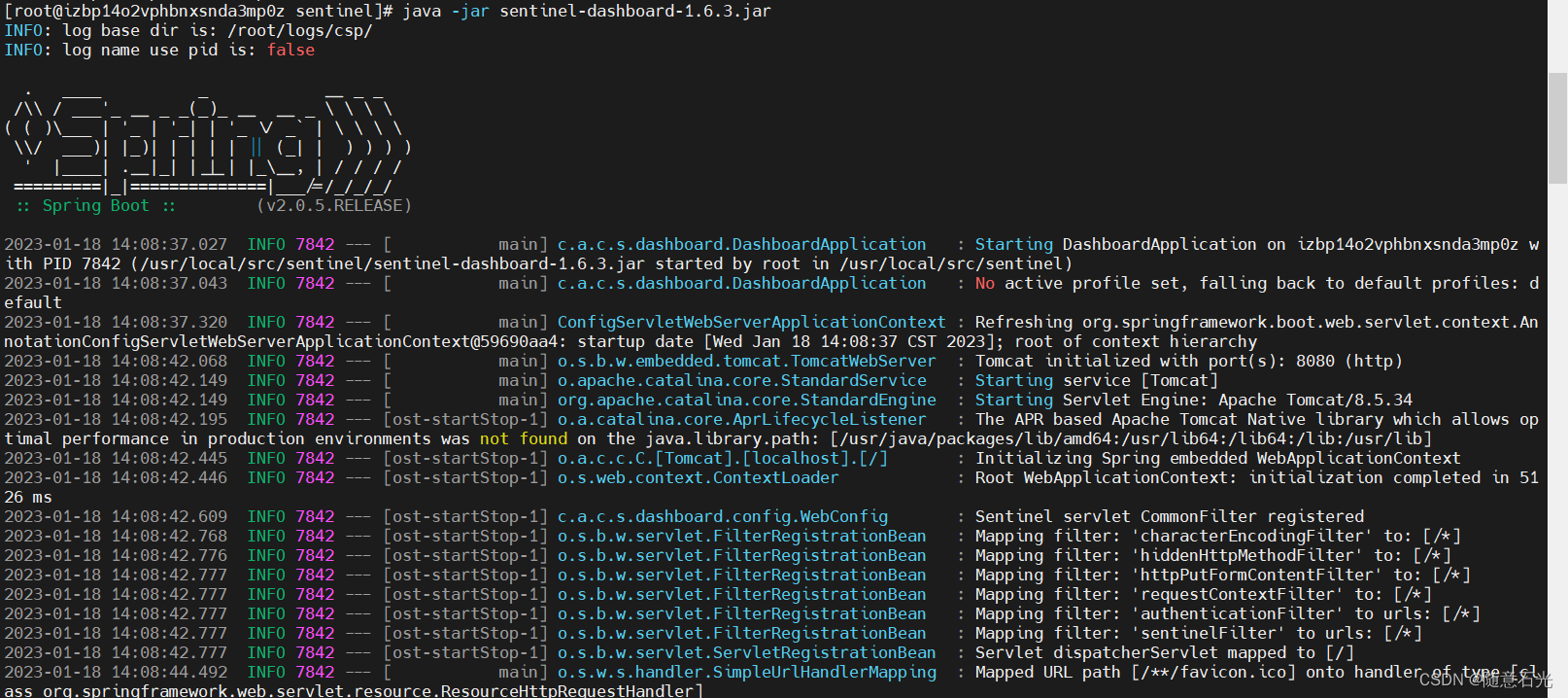Click 'Starting service [Tomcat]' message
1568x698 pixels.
tap(1097, 380)
